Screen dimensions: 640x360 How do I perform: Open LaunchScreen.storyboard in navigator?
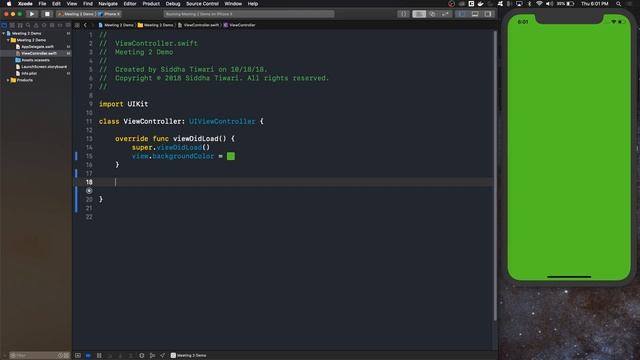(44, 67)
